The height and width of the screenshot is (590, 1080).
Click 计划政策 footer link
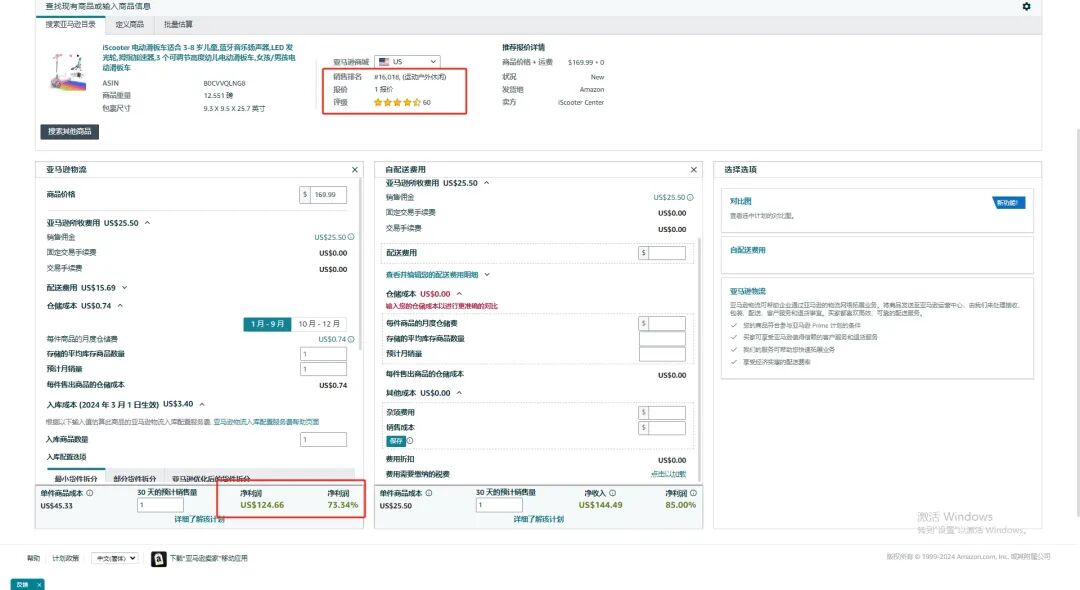[x=65, y=558]
